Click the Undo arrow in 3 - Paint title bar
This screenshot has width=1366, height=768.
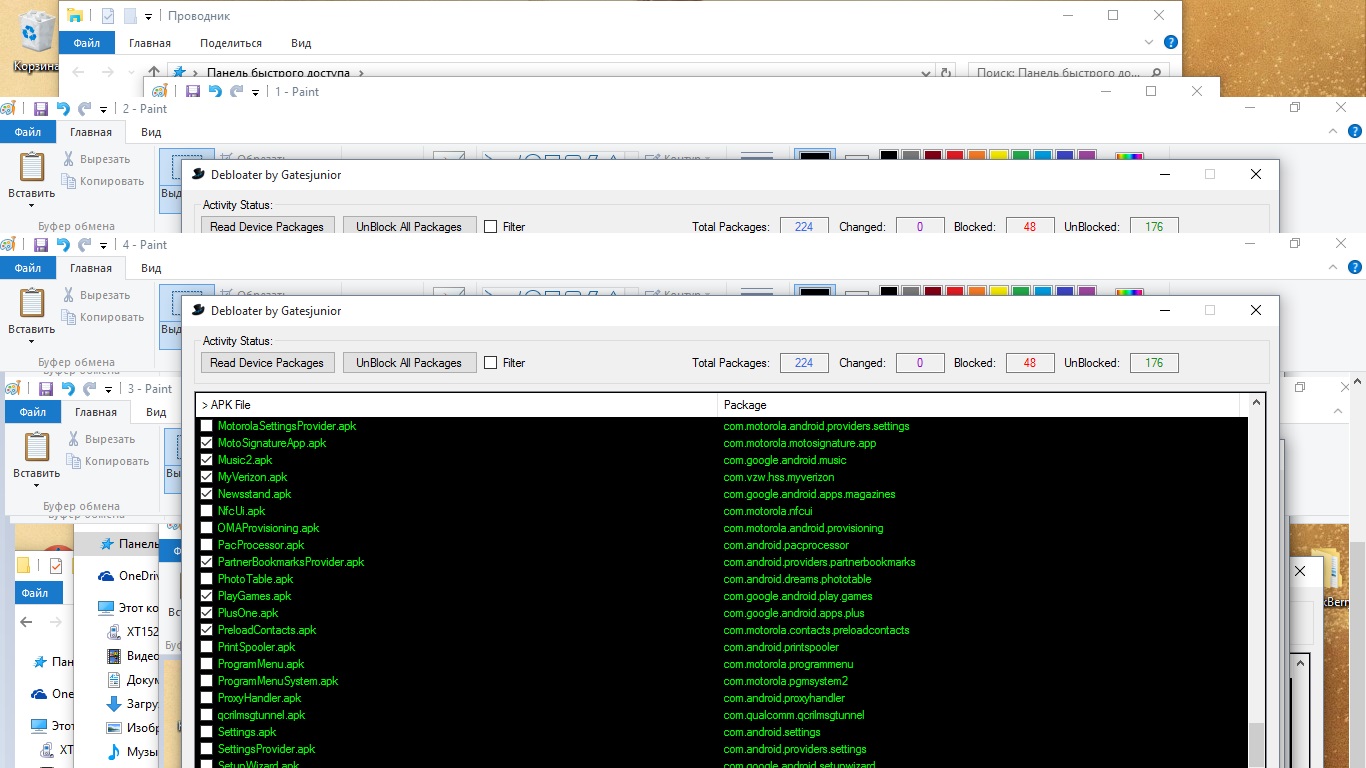68,388
